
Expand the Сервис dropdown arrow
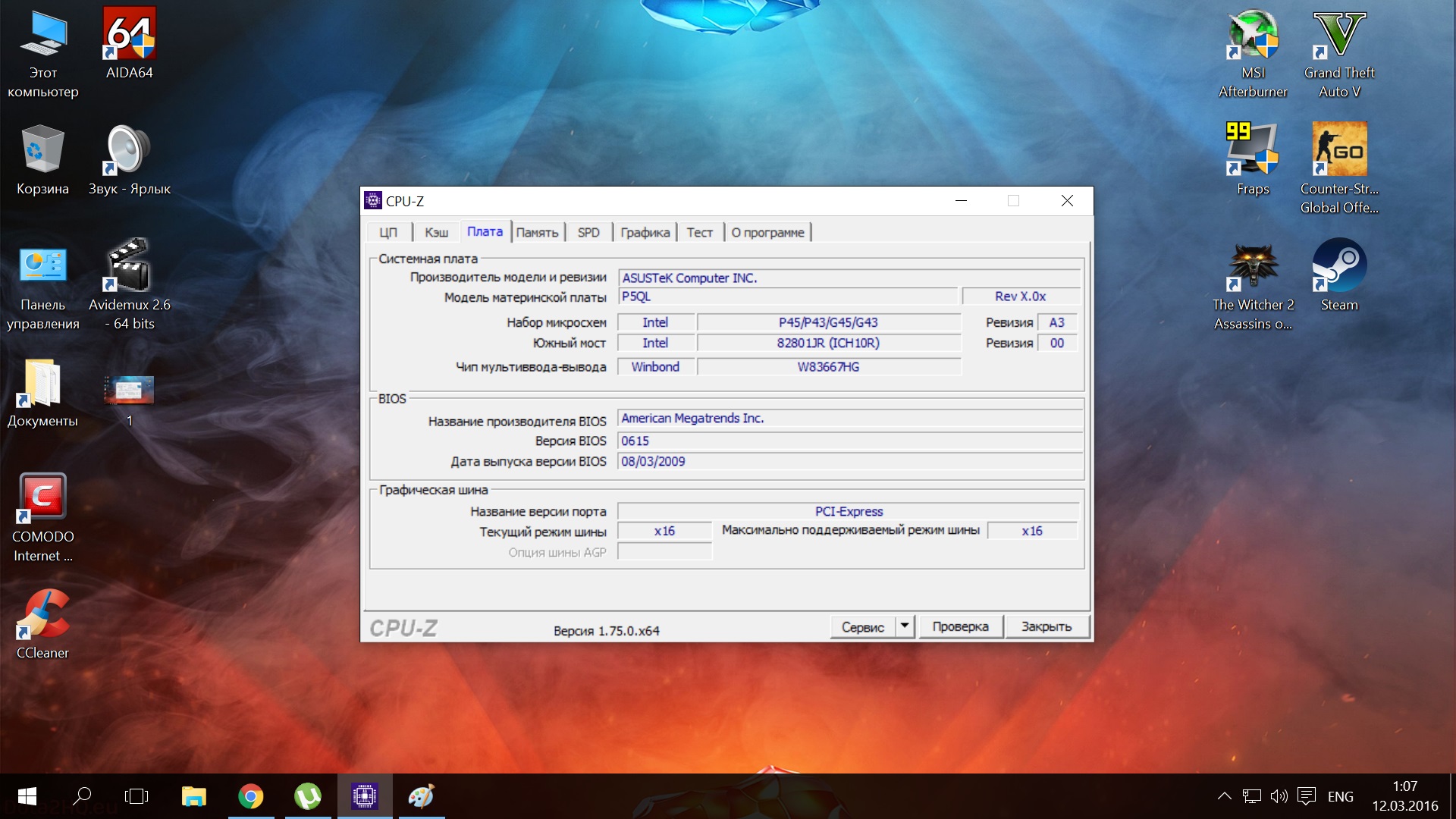(x=904, y=626)
